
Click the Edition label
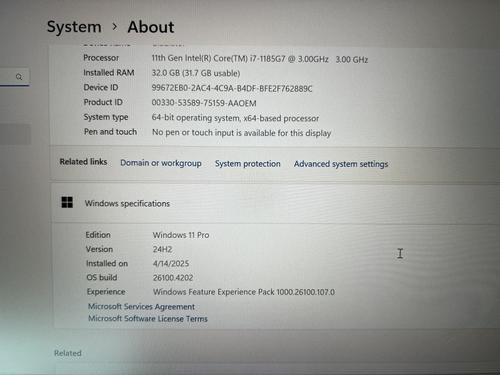(98, 235)
